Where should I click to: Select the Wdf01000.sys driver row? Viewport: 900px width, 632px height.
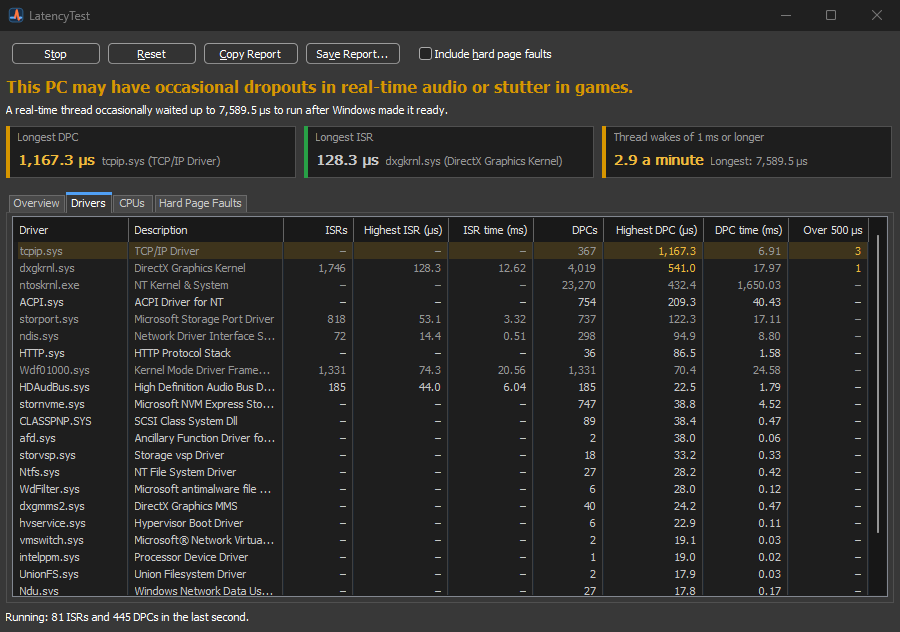(440, 370)
